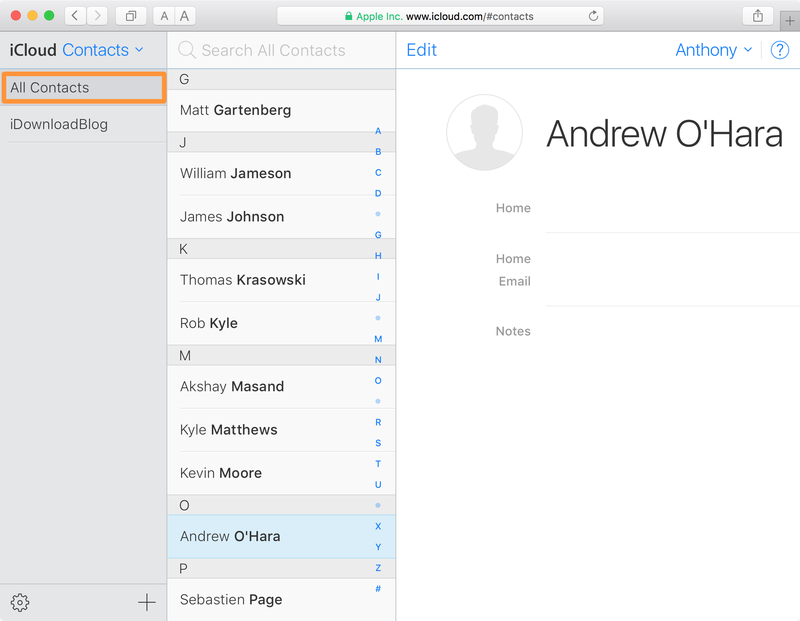The height and width of the screenshot is (621, 800).
Task: Jump to the # section in the index
Action: click(378, 588)
